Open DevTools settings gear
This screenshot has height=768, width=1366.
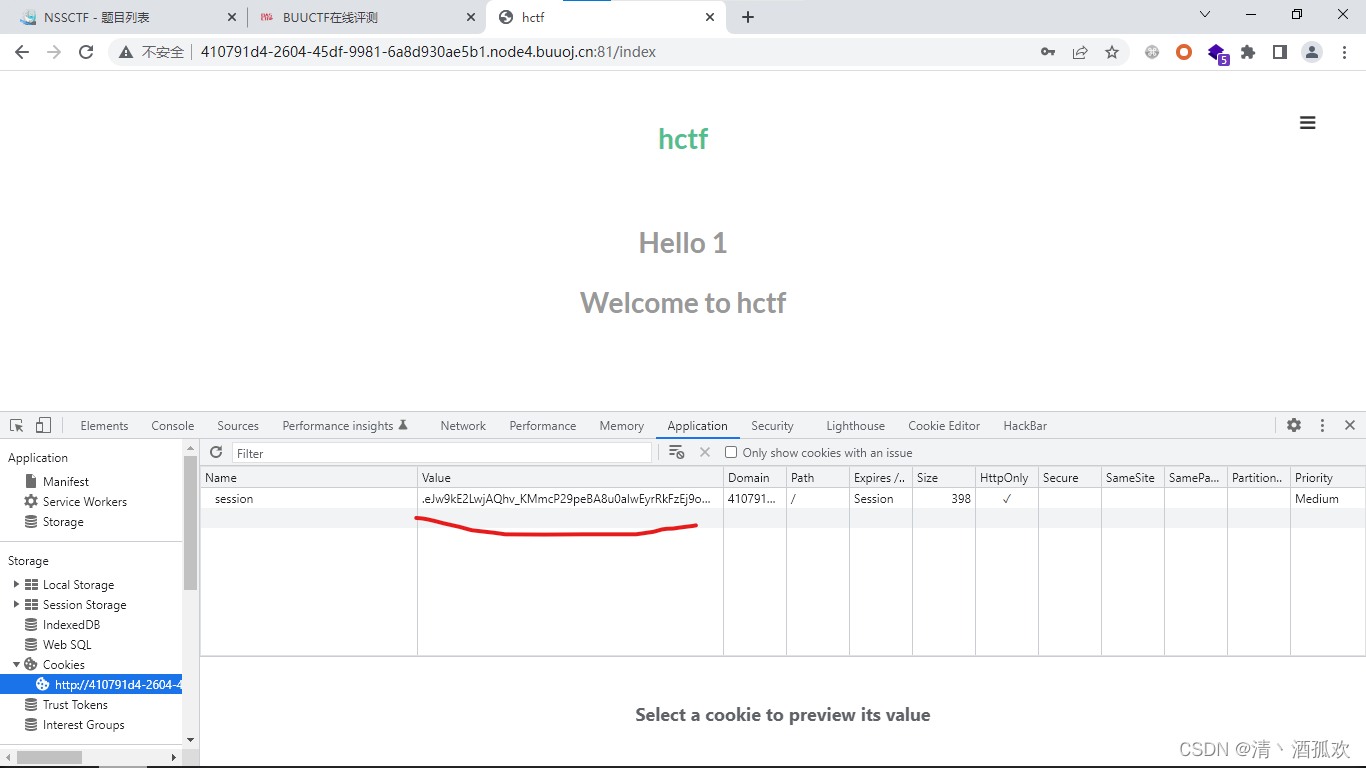tap(1294, 425)
